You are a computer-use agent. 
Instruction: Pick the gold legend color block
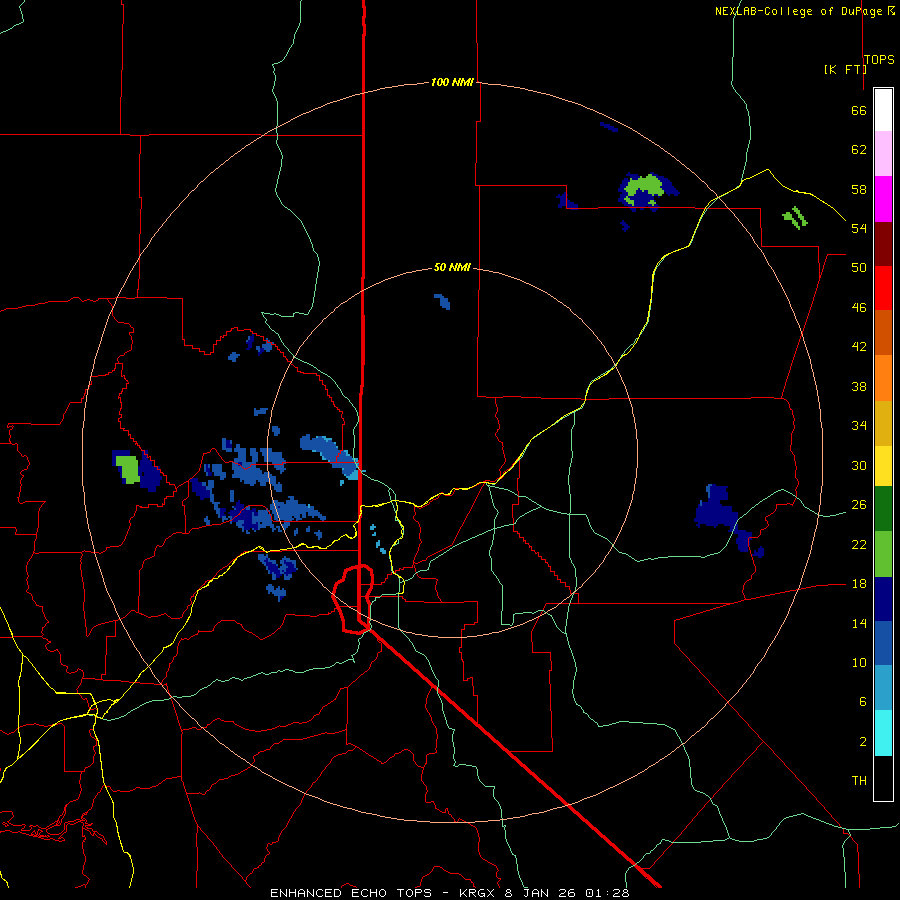pyautogui.click(x=883, y=423)
